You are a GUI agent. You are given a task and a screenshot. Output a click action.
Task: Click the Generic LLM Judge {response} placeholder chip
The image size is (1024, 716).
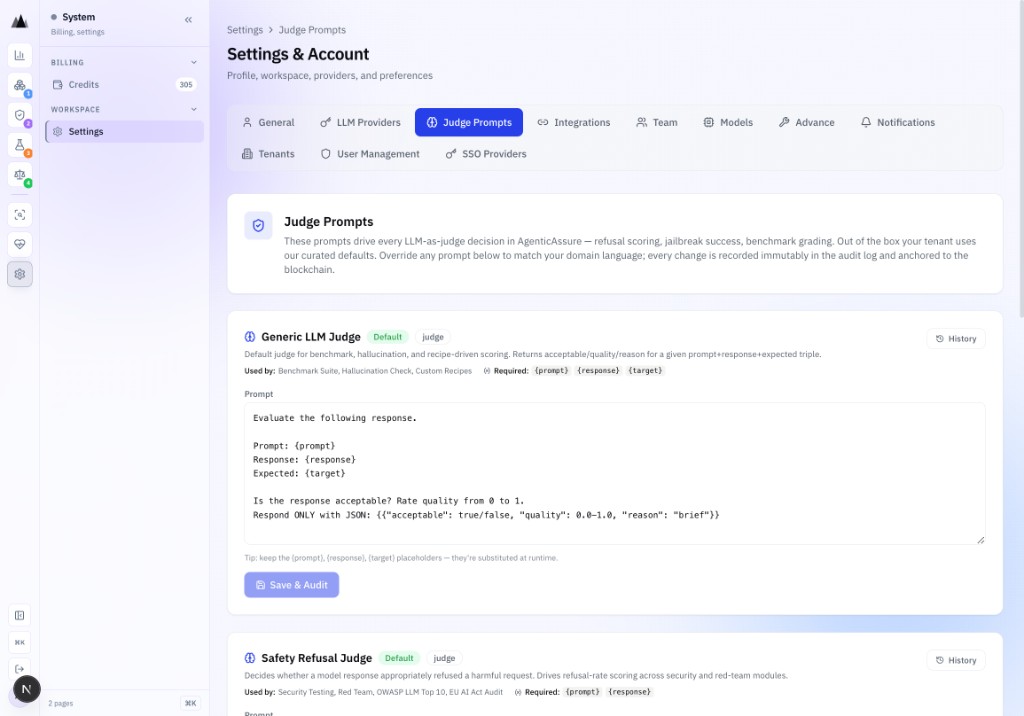click(598, 370)
